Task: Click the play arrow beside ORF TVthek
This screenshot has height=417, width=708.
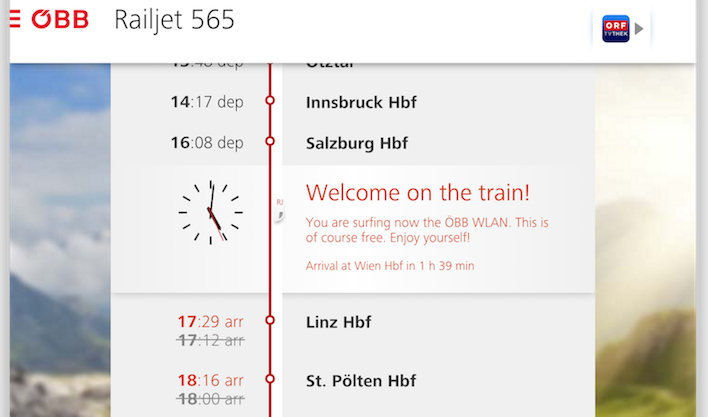Action: coord(638,29)
